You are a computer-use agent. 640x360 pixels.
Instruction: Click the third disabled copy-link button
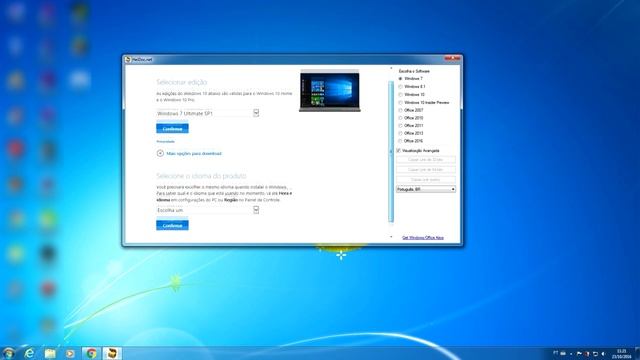coord(426,180)
